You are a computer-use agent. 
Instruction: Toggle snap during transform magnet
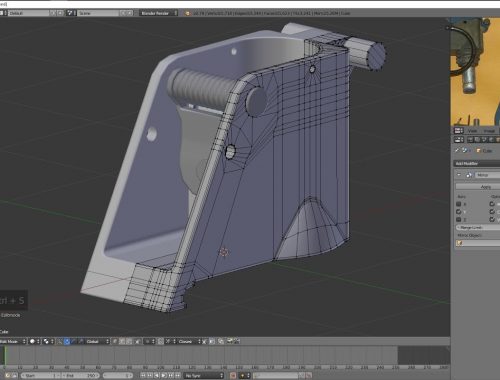(x=160, y=341)
